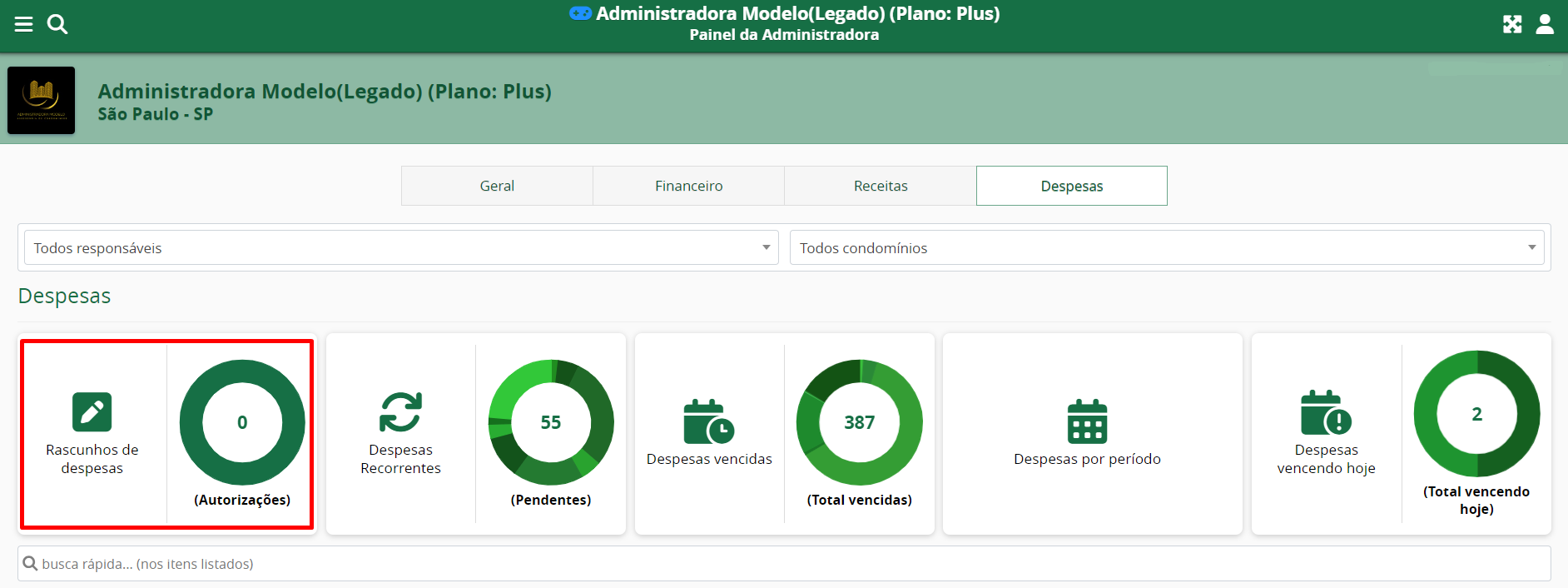Screen dimensions: 1568x588
Task: Toggle fullscreen with the expand icon
Action: 1512,24
